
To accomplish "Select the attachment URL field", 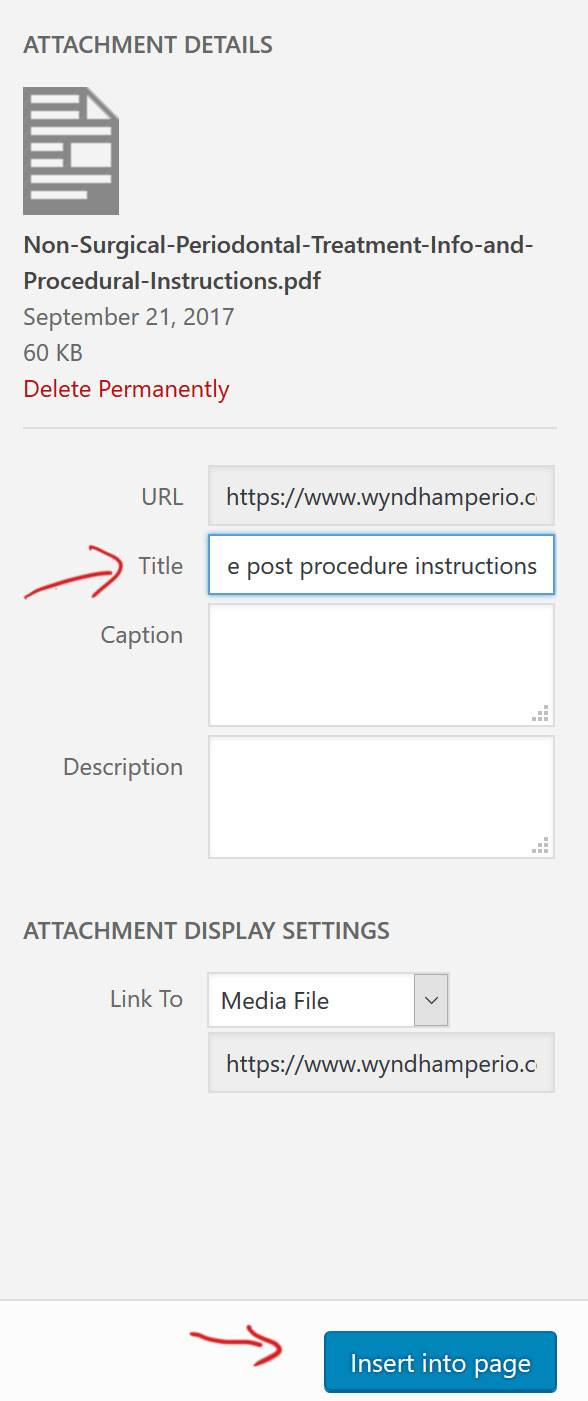I will pyautogui.click(x=381, y=496).
